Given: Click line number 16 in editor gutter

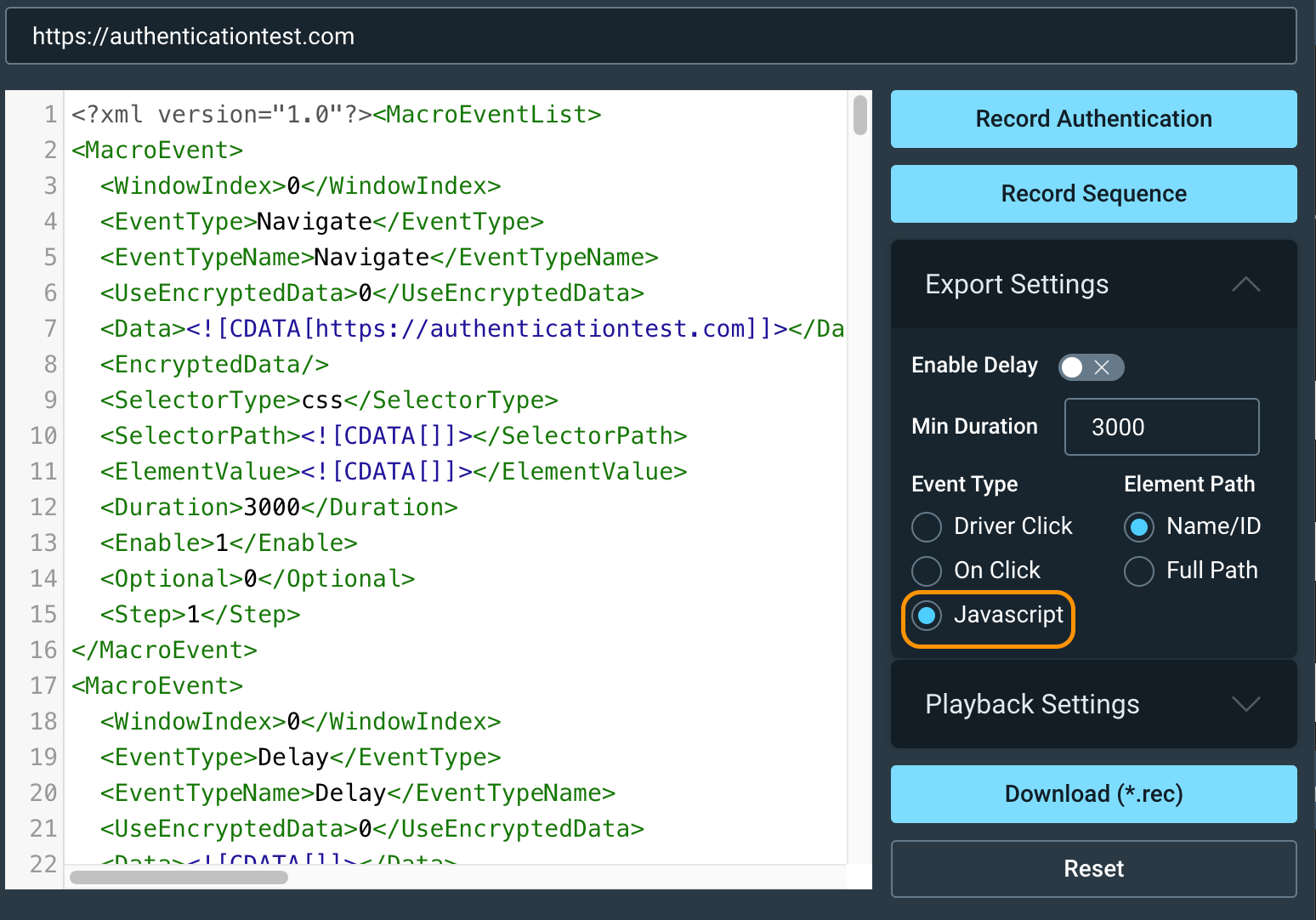Looking at the screenshot, I should click(43, 650).
